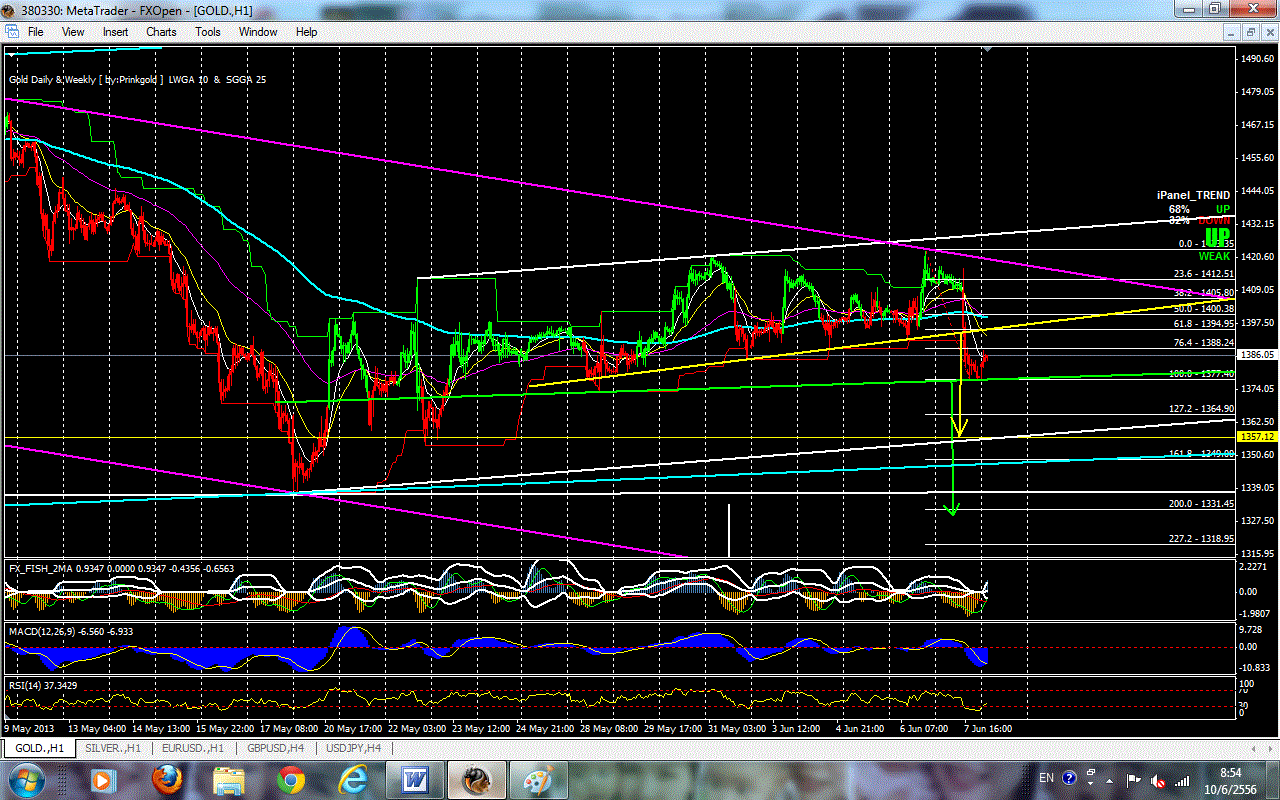Screen dimensions: 1280x800
Task: Click the Fibonacci label 23.6 - 1412.51
Action: 1204,273
